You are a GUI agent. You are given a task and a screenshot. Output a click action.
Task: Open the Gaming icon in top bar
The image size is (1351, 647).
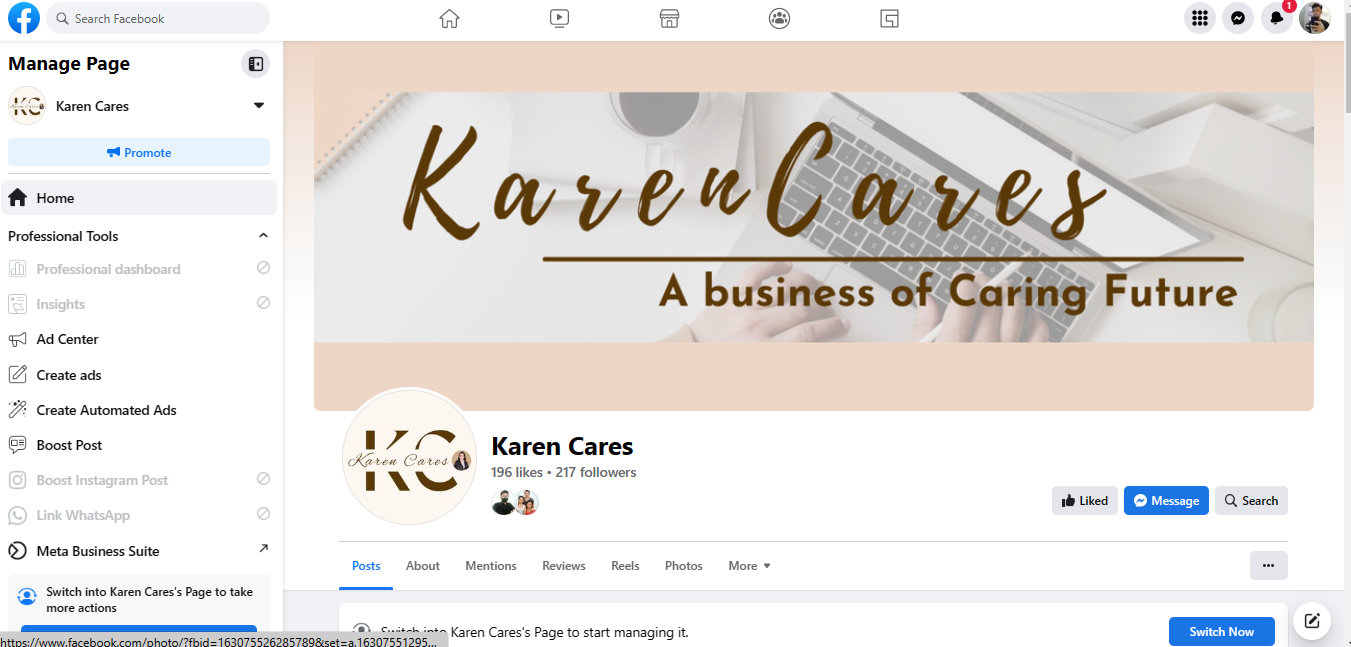[x=889, y=18]
